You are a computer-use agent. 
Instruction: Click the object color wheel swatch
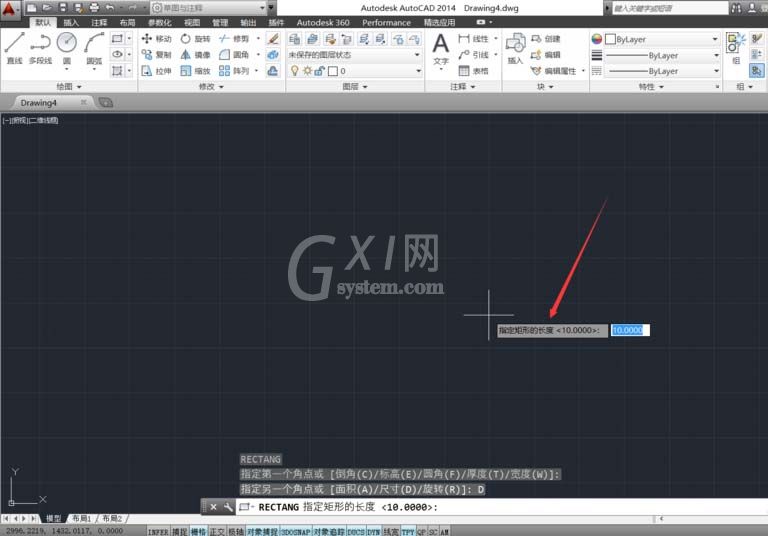(597, 39)
